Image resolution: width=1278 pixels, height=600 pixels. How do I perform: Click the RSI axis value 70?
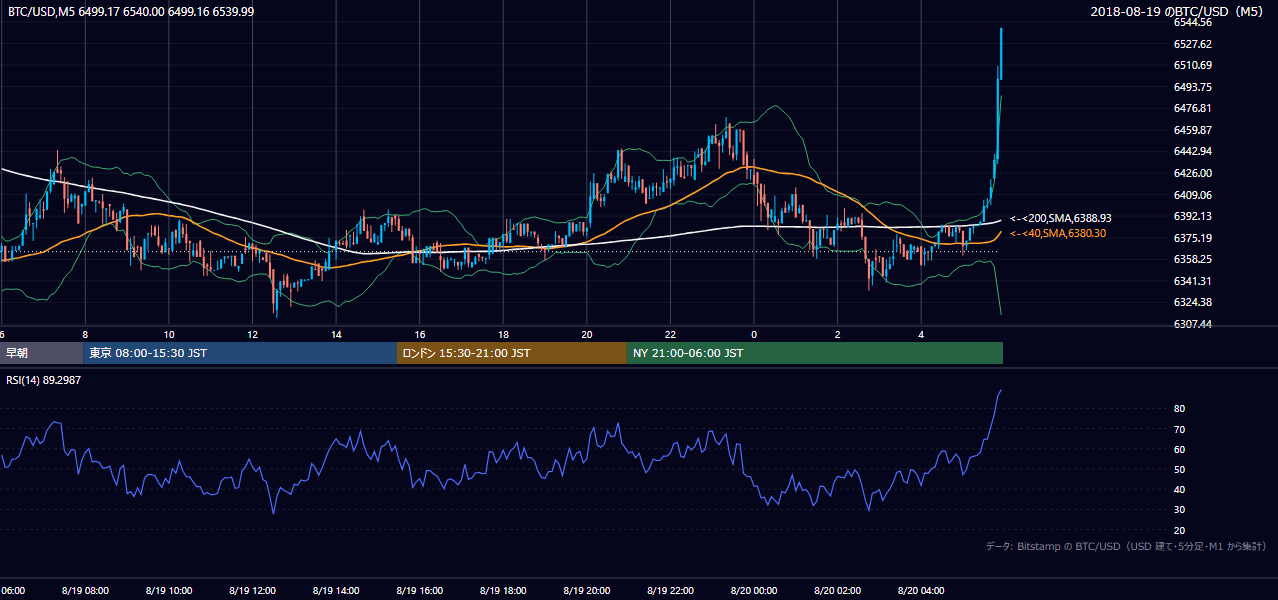(1180, 429)
